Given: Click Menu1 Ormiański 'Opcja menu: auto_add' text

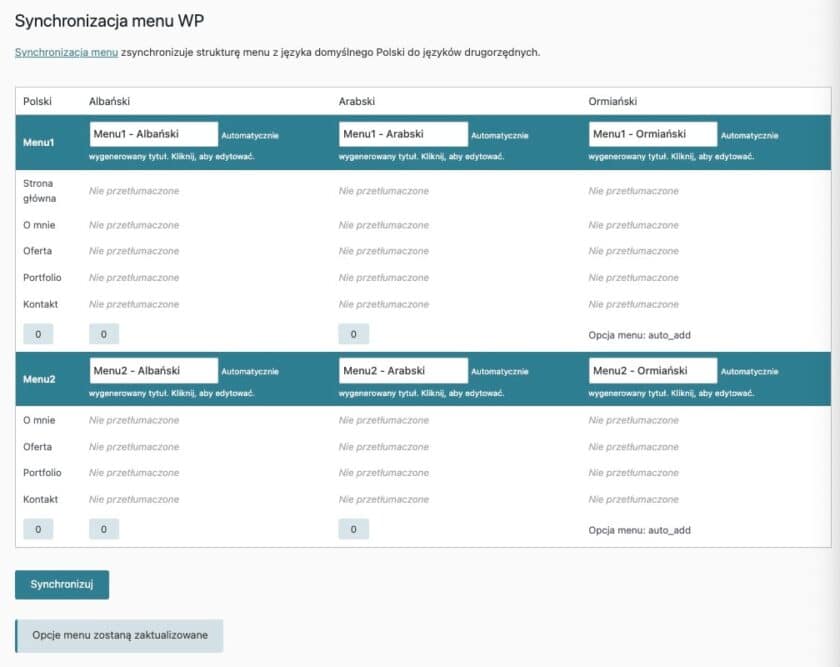Looking at the screenshot, I should (x=639, y=335).
